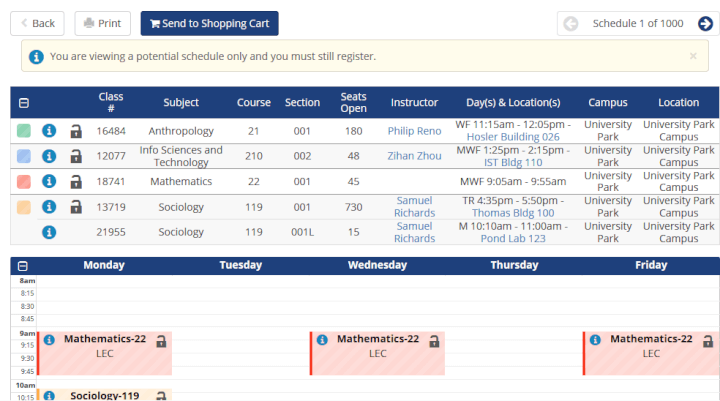Toggle lock on Monday Mathematics-22 calendar block
Screen dimensions: 720x401
(161, 341)
